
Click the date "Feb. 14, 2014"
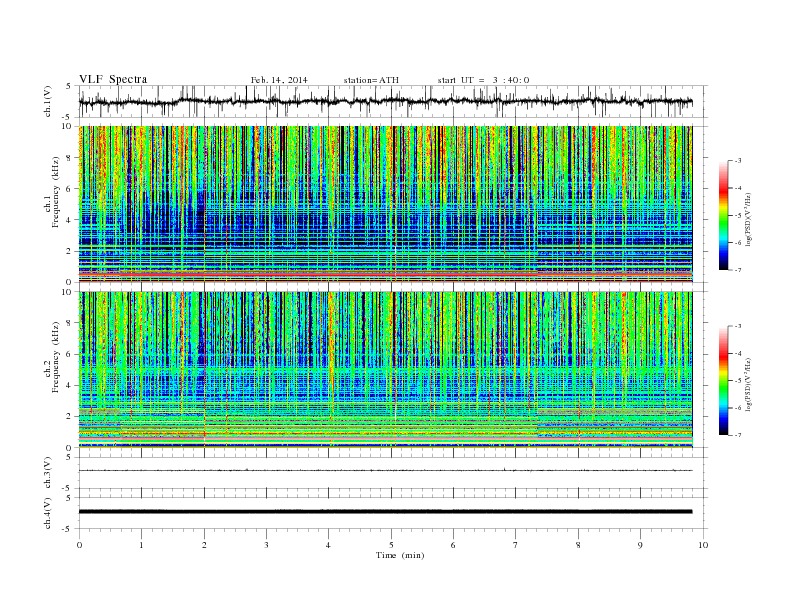click(279, 80)
